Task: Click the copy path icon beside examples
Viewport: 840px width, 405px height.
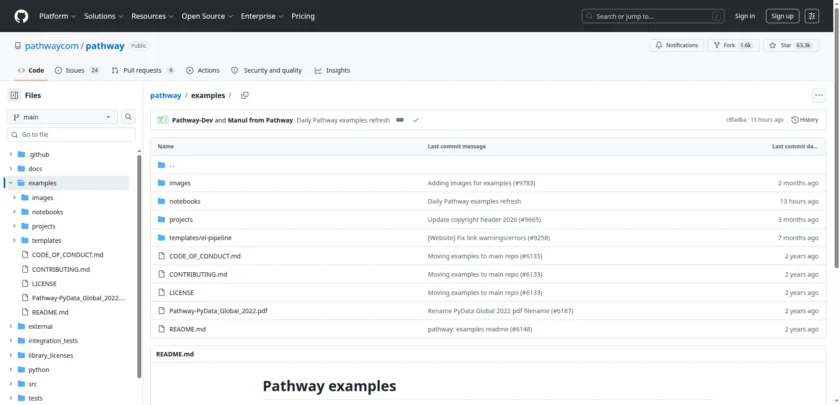Action: pyautogui.click(x=245, y=95)
